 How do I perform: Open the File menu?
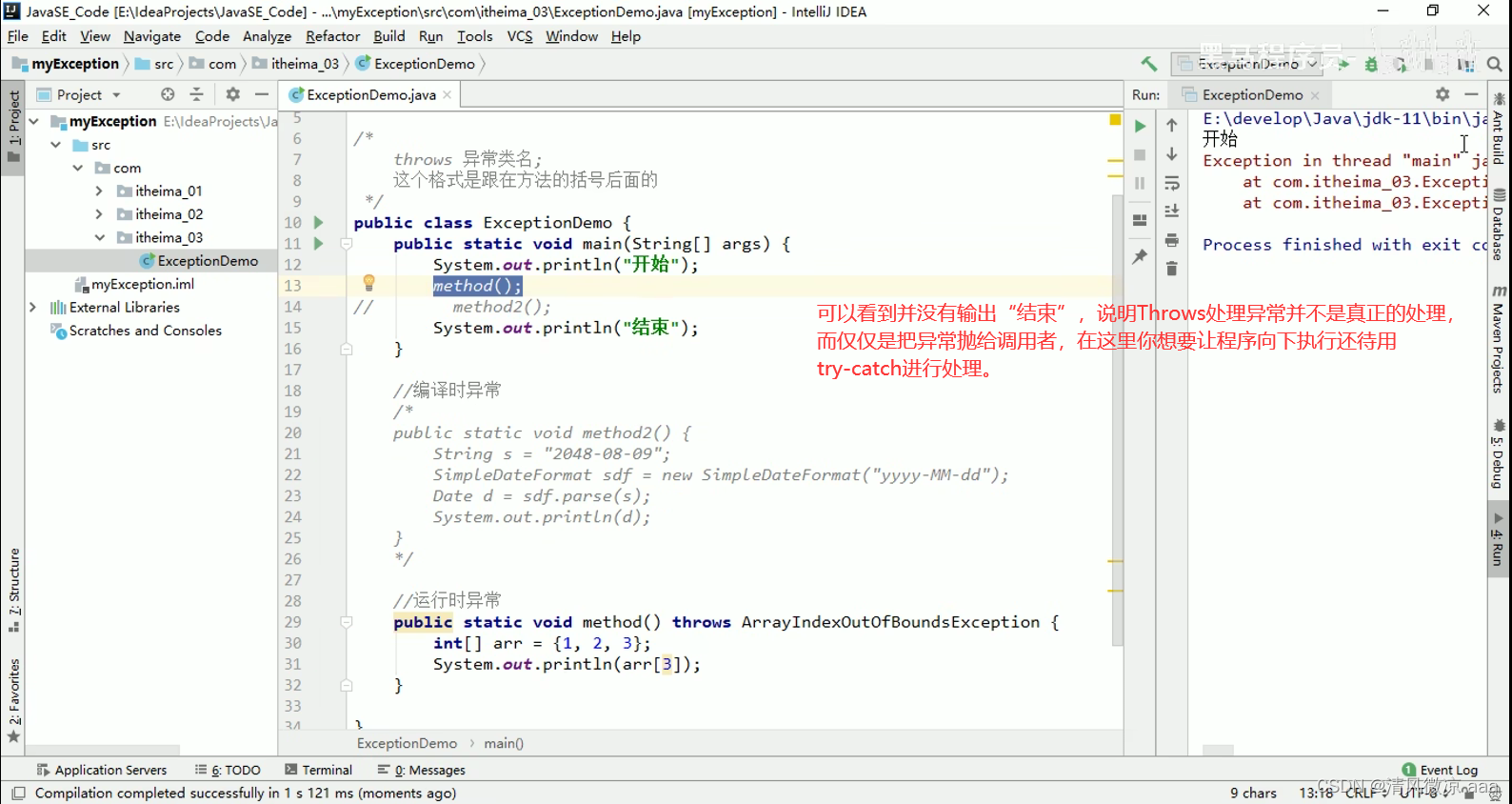(x=18, y=36)
